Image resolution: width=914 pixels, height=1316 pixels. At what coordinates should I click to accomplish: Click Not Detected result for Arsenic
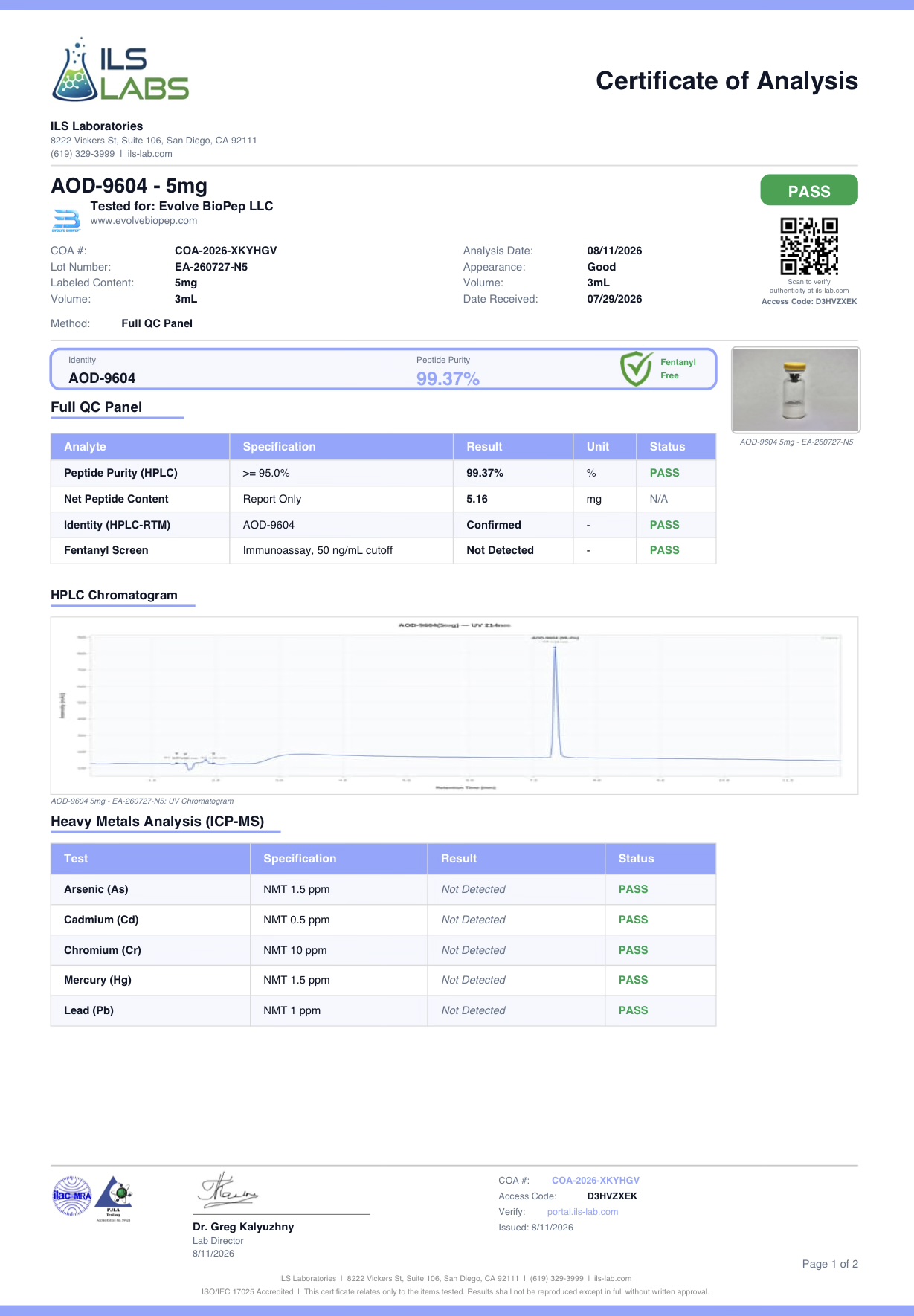(x=473, y=889)
